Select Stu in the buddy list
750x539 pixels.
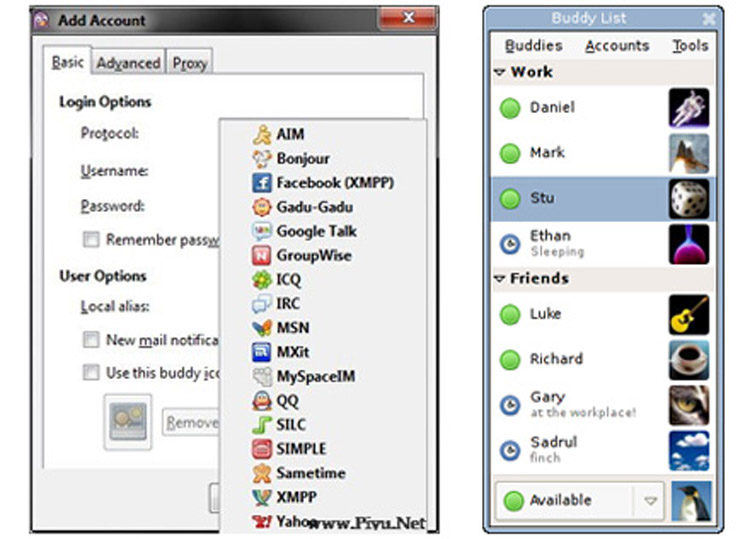(x=603, y=198)
